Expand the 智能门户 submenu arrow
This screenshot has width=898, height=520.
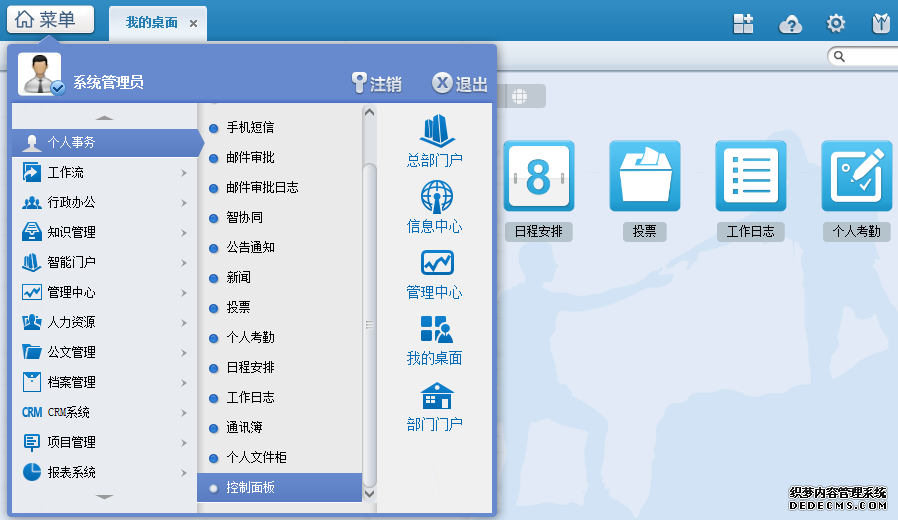184,263
